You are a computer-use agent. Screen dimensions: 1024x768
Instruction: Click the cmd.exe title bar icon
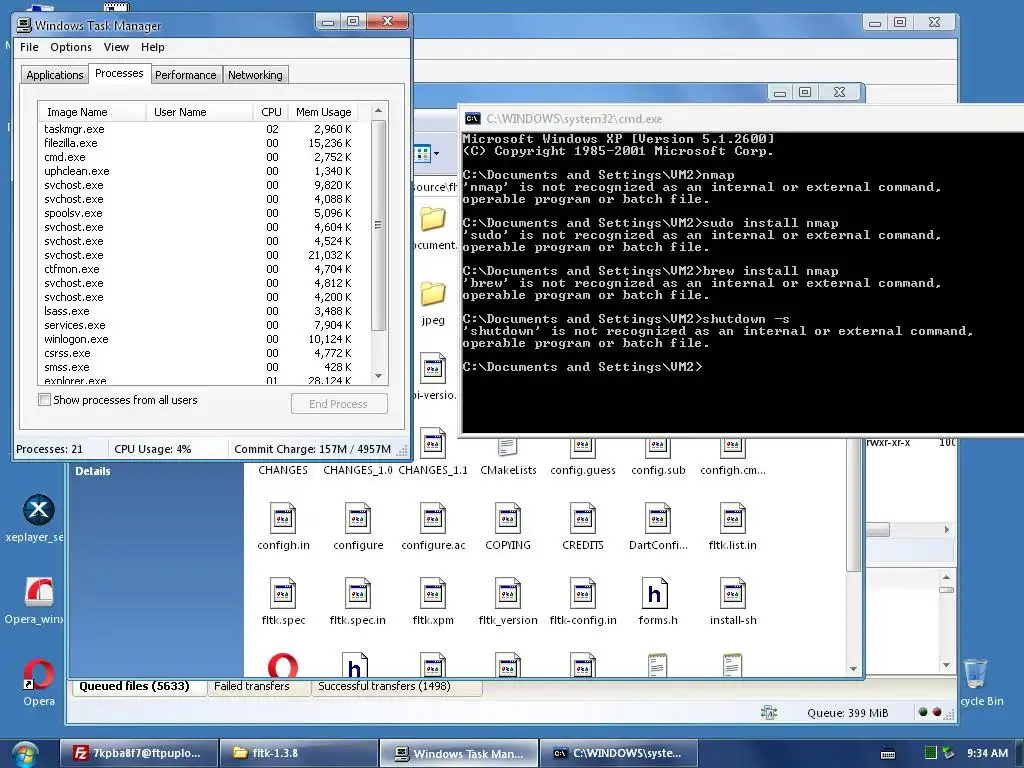click(x=472, y=119)
